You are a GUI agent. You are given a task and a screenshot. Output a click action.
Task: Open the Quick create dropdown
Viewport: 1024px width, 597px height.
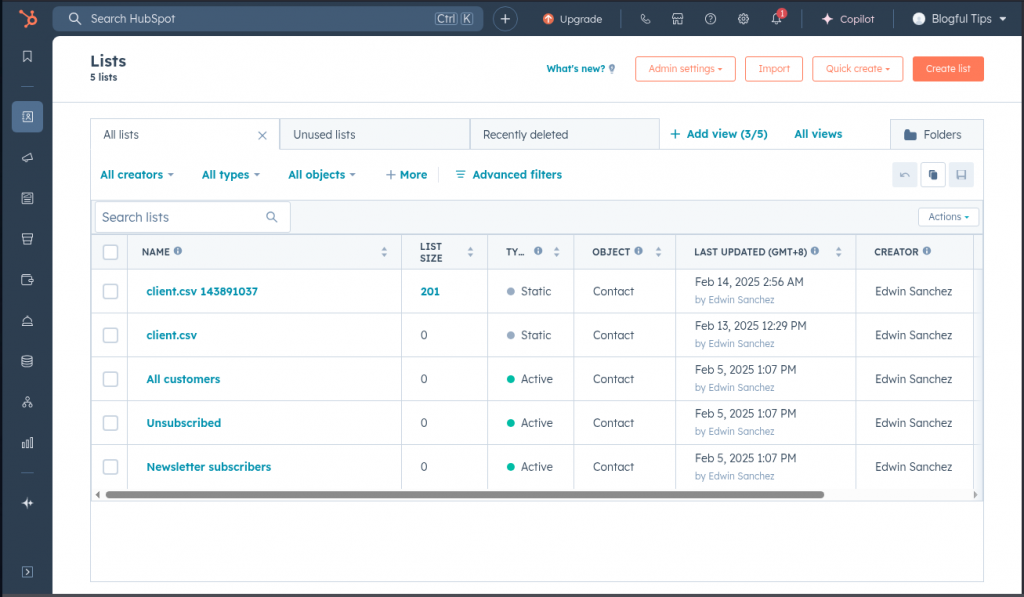tap(857, 69)
